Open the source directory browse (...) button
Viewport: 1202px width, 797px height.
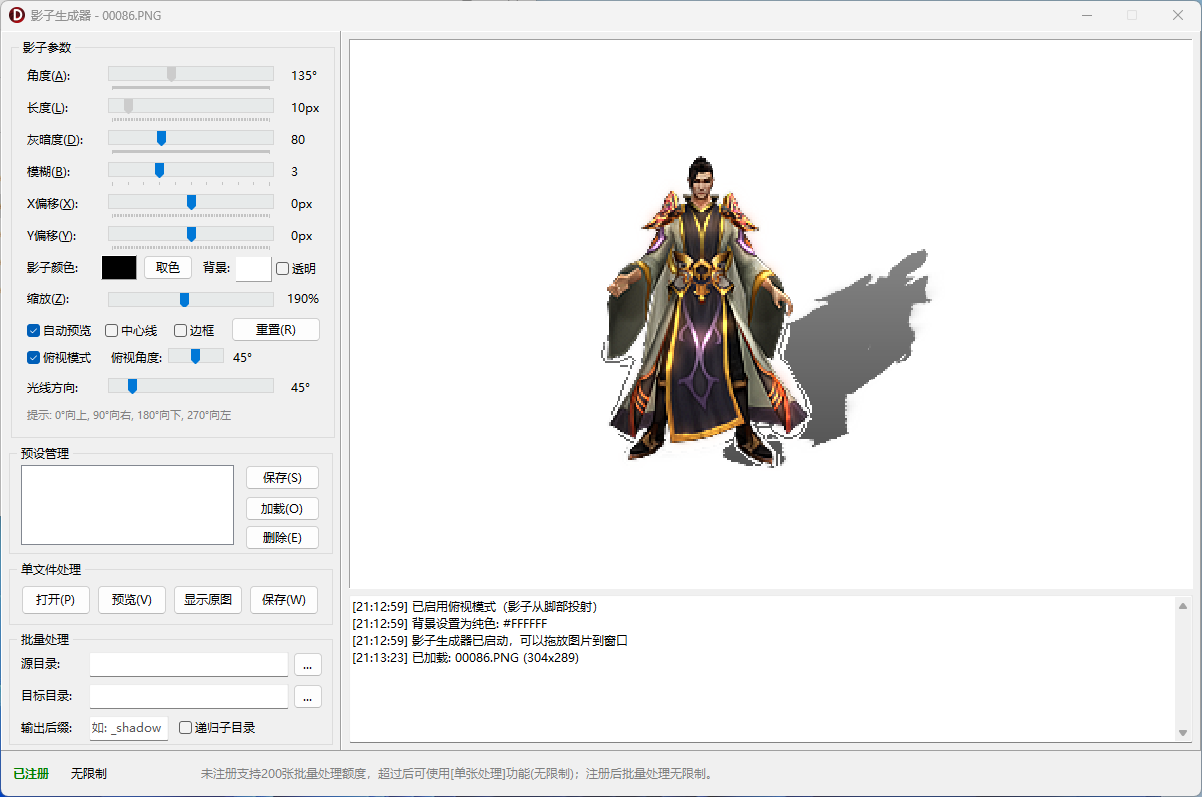point(307,664)
